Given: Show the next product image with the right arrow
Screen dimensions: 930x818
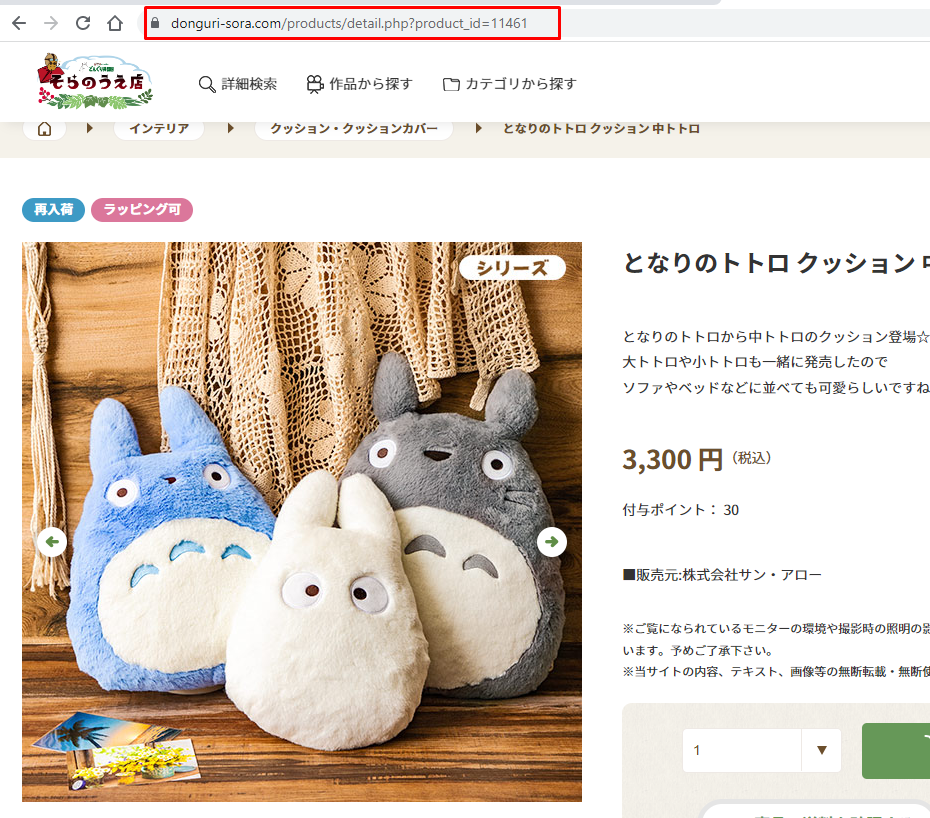Looking at the screenshot, I should click(x=552, y=542).
